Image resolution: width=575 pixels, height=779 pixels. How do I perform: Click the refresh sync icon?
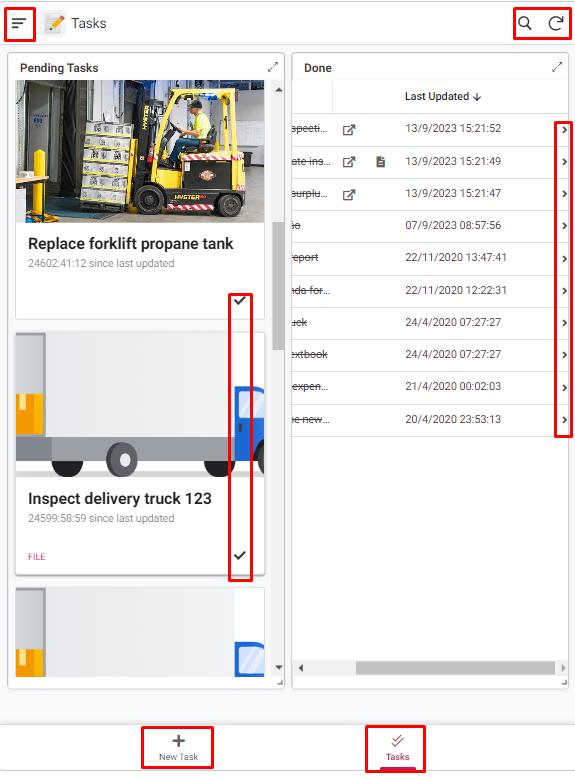click(556, 23)
